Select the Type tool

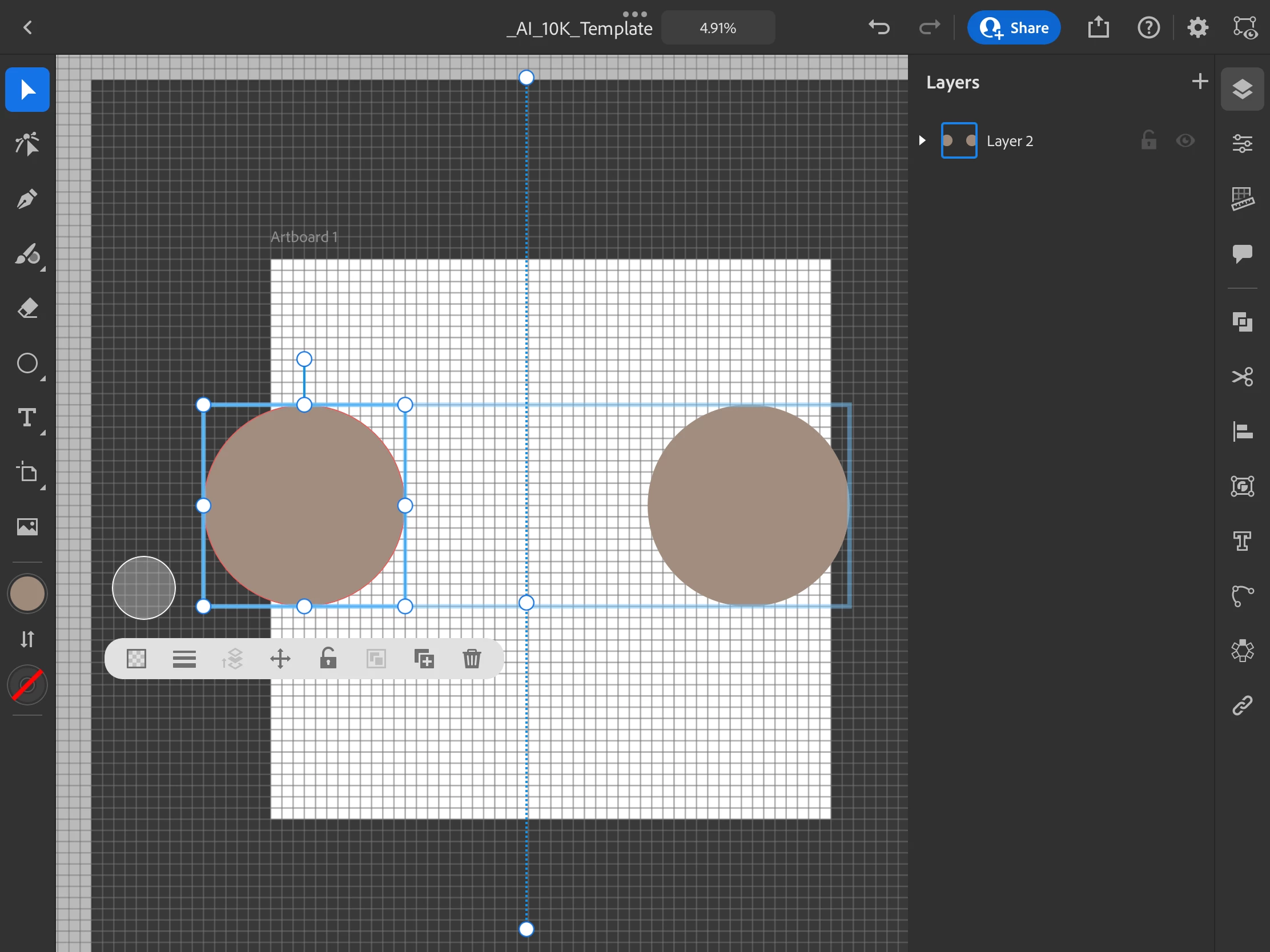[x=27, y=418]
